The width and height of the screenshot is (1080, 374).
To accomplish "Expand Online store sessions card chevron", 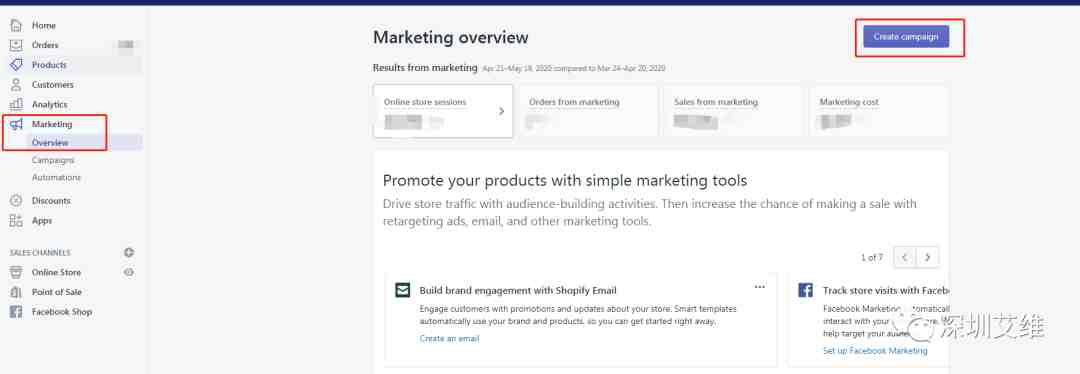I will (x=501, y=111).
